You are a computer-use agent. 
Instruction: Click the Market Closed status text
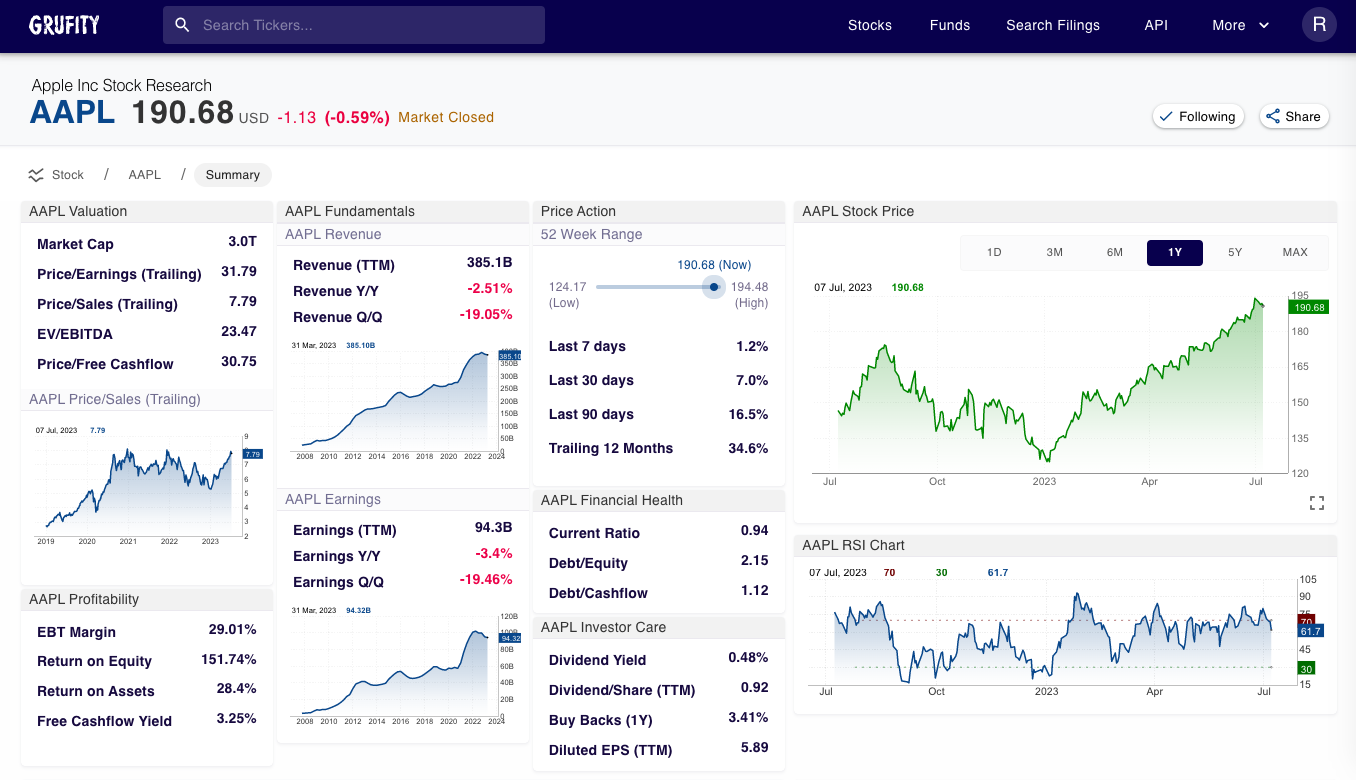(446, 117)
